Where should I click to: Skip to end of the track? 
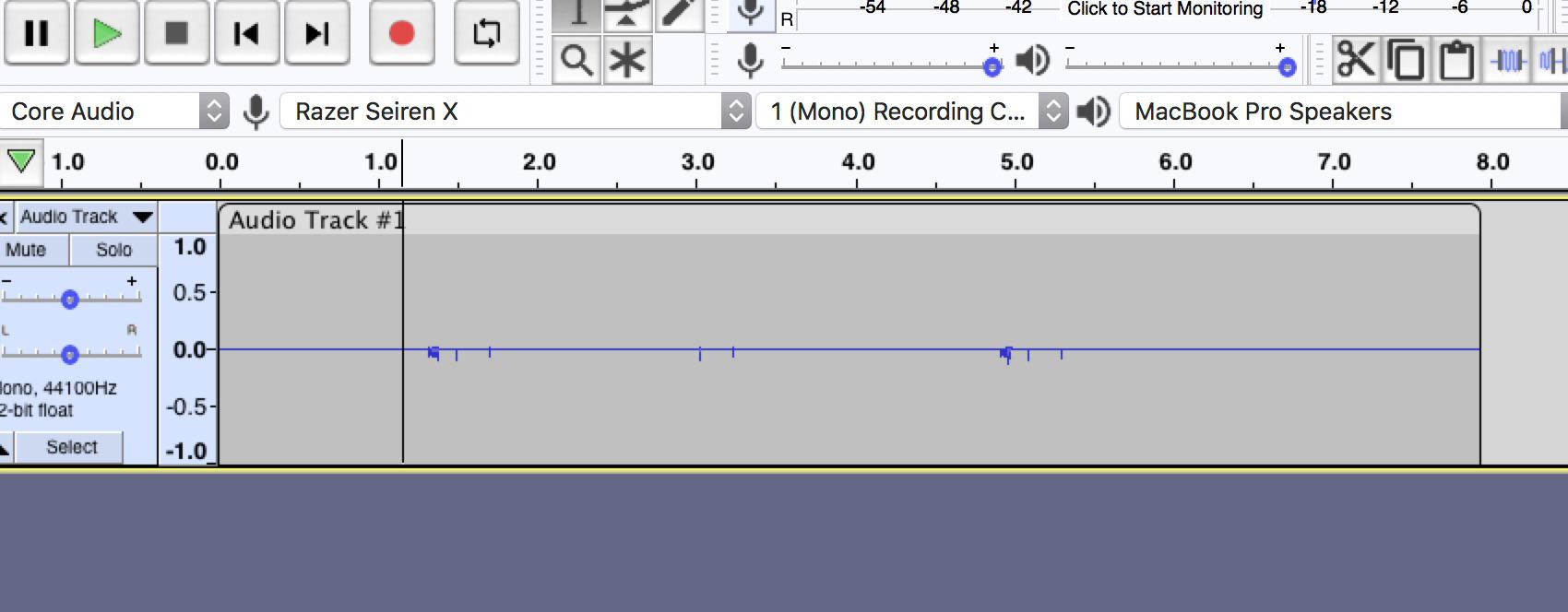click(316, 33)
